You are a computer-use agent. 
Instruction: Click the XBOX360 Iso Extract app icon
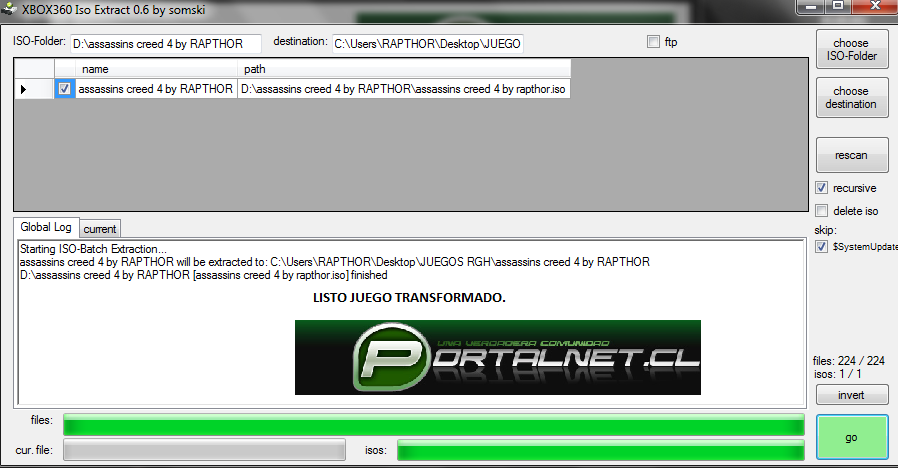(x=9, y=9)
